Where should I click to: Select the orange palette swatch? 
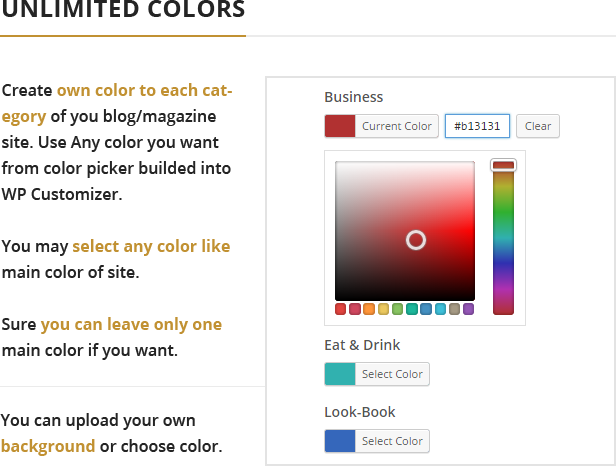[x=369, y=309]
